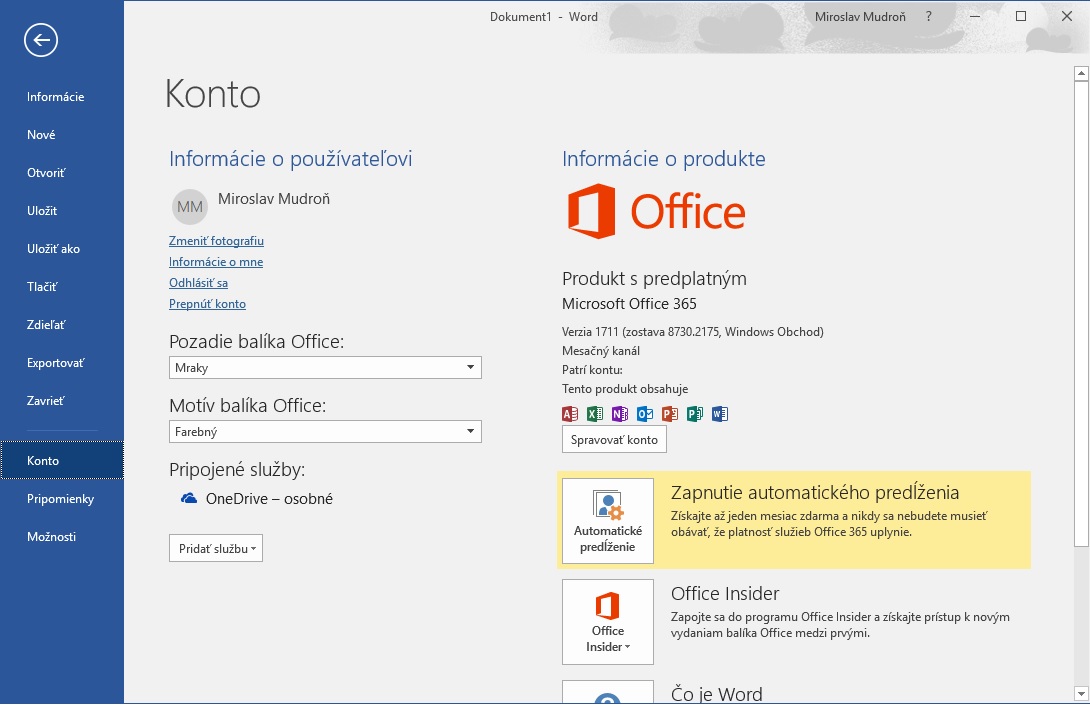Click the Mesačný kanál text
The height and width of the screenshot is (705, 1090).
pos(601,351)
